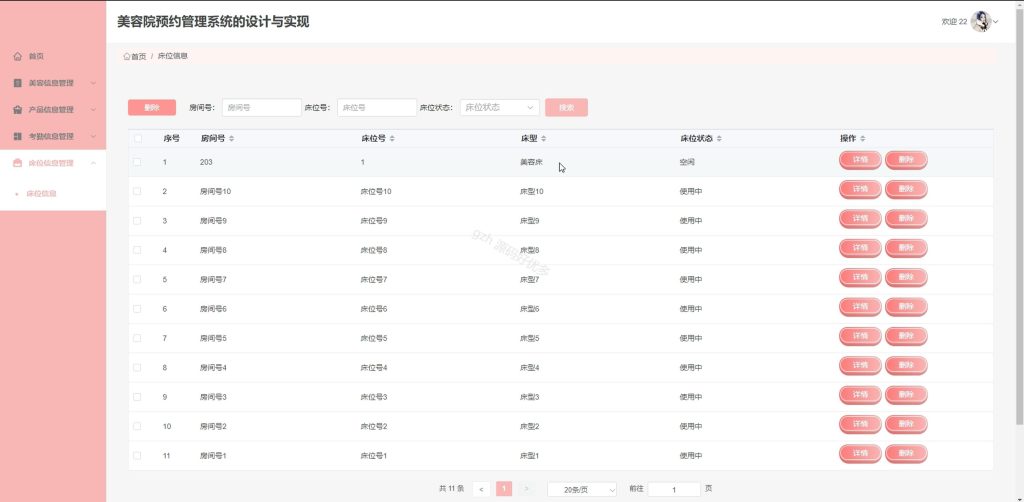Check the 房间号8 row checkbox
The image size is (1024, 502).
137,250
